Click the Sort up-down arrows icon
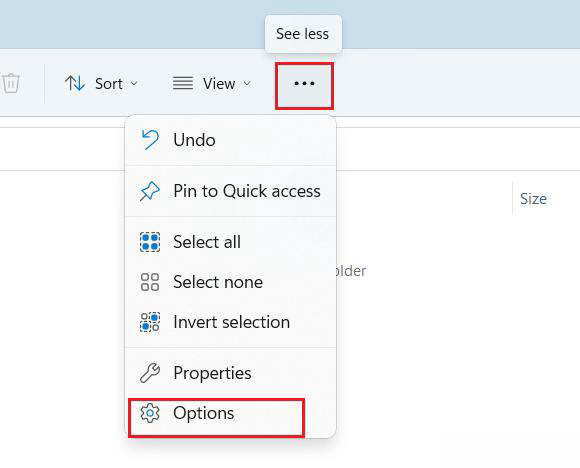 coord(75,84)
